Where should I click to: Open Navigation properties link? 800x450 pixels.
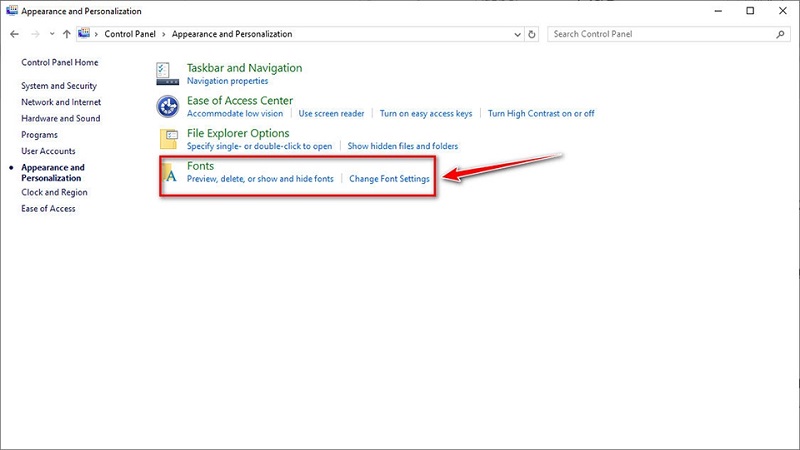coord(227,80)
